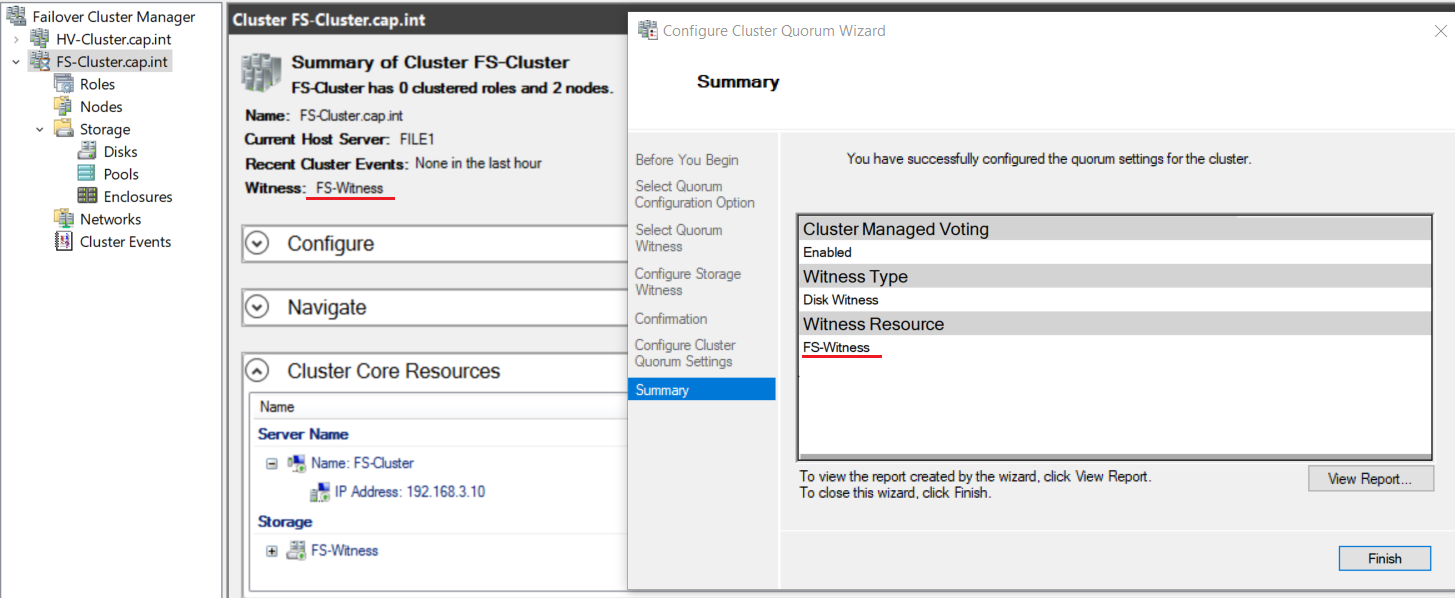Open the Networks icon in tree
Viewport: 1455px width, 598px height.
[64, 218]
